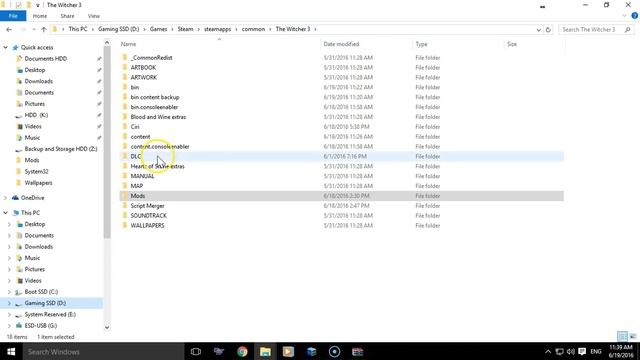Open address bar history dropdown
This screenshot has width=640, height=360.
pyautogui.click(x=538, y=29)
